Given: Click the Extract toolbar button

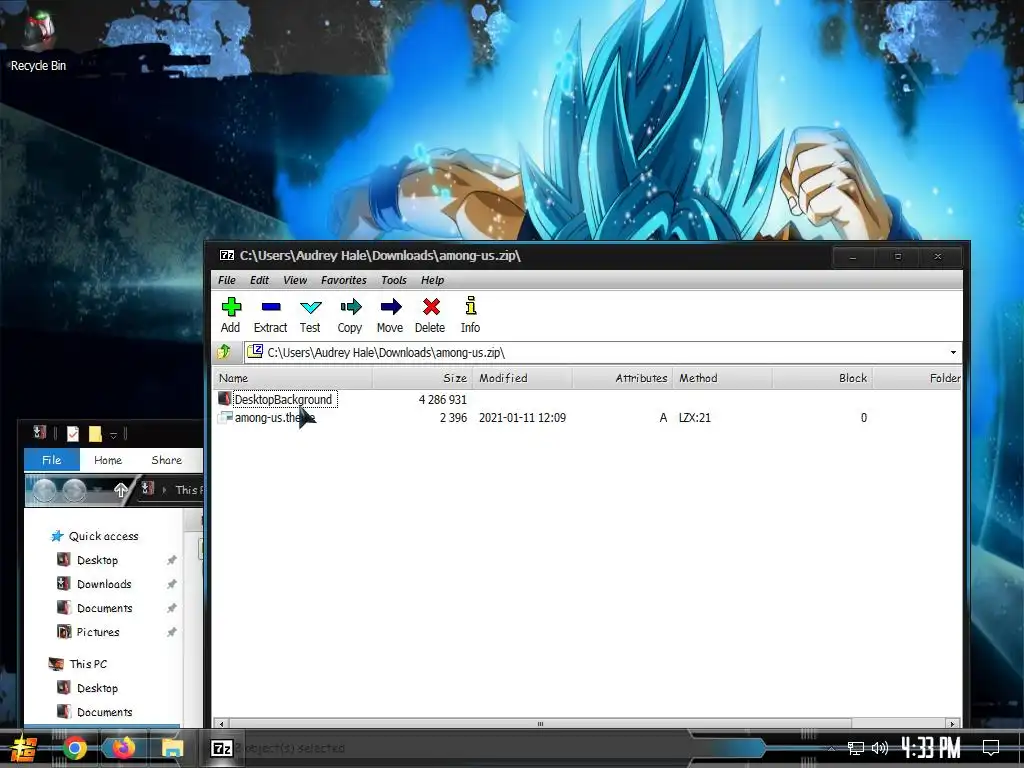Looking at the screenshot, I should (x=270, y=315).
